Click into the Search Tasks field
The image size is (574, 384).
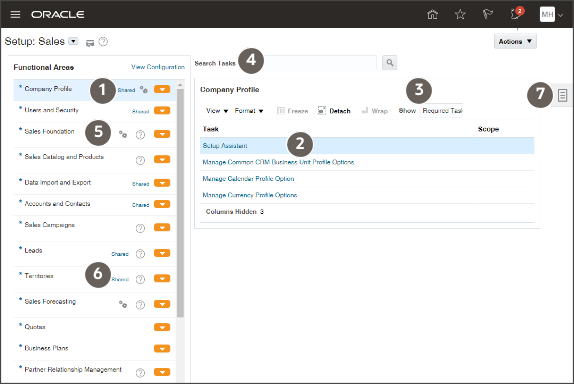click(x=320, y=63)
